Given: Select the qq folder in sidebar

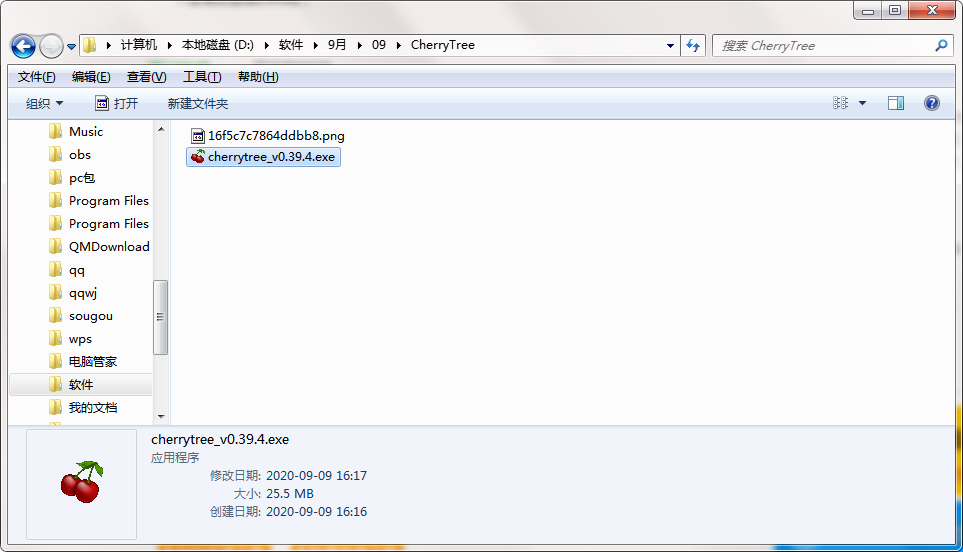Looking at the screenshot, I should pos(77,270).
